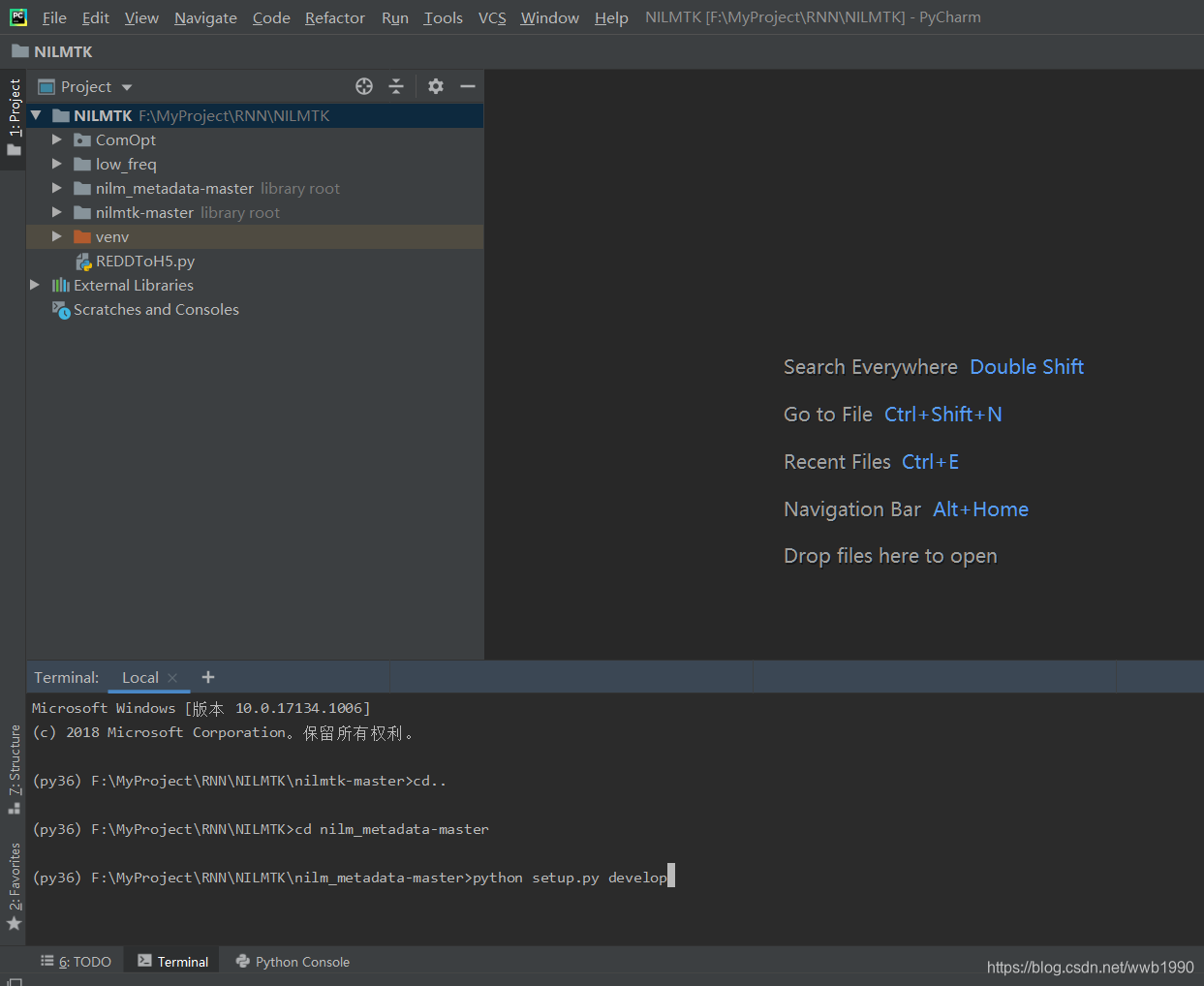Expand the nilmtk-master folder
Viewport: 1204px width, 986px height.
pos(56,212)
